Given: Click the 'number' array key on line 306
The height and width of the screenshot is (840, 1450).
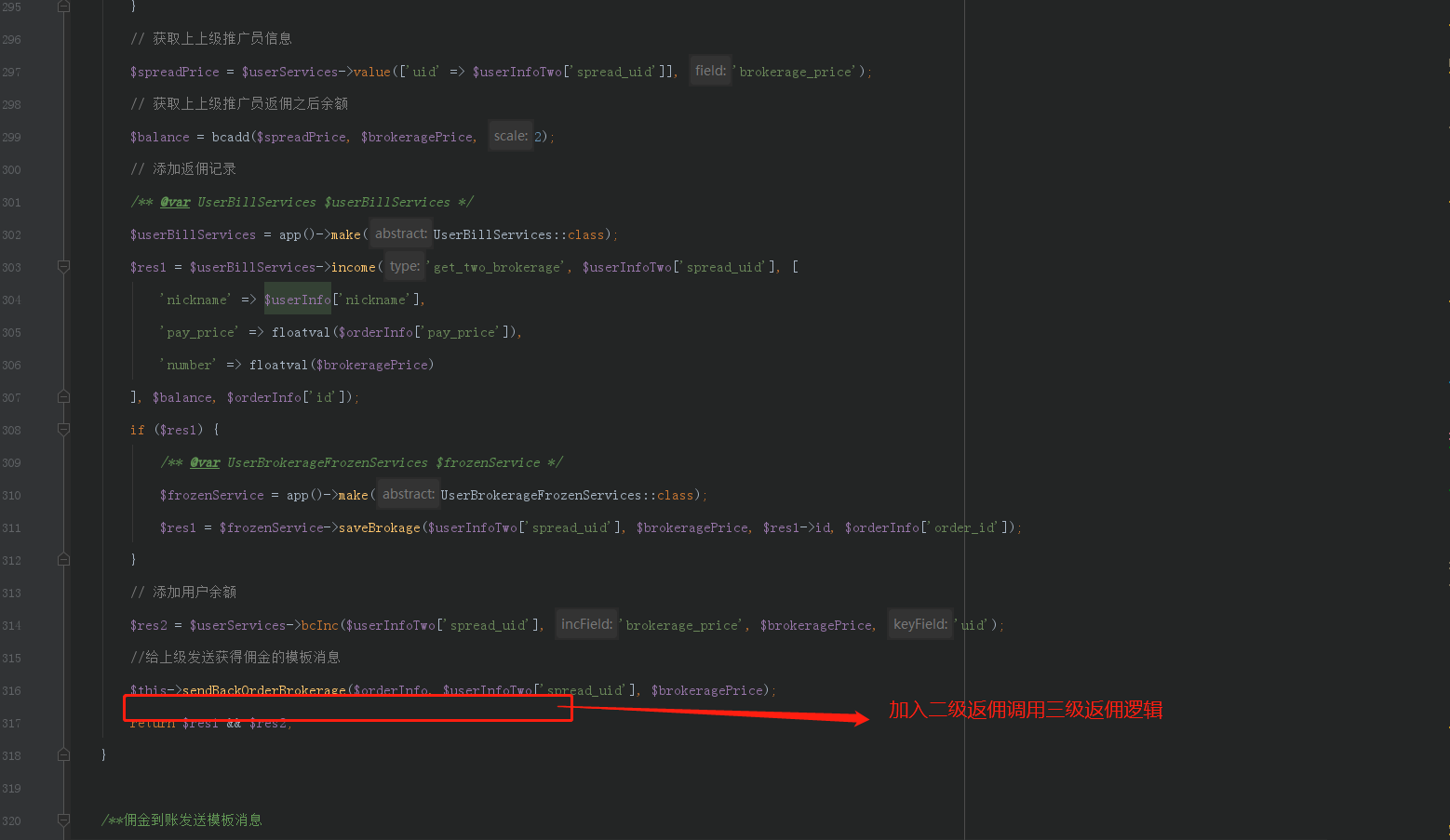Looking at the screenshot, I should point(189,365).
